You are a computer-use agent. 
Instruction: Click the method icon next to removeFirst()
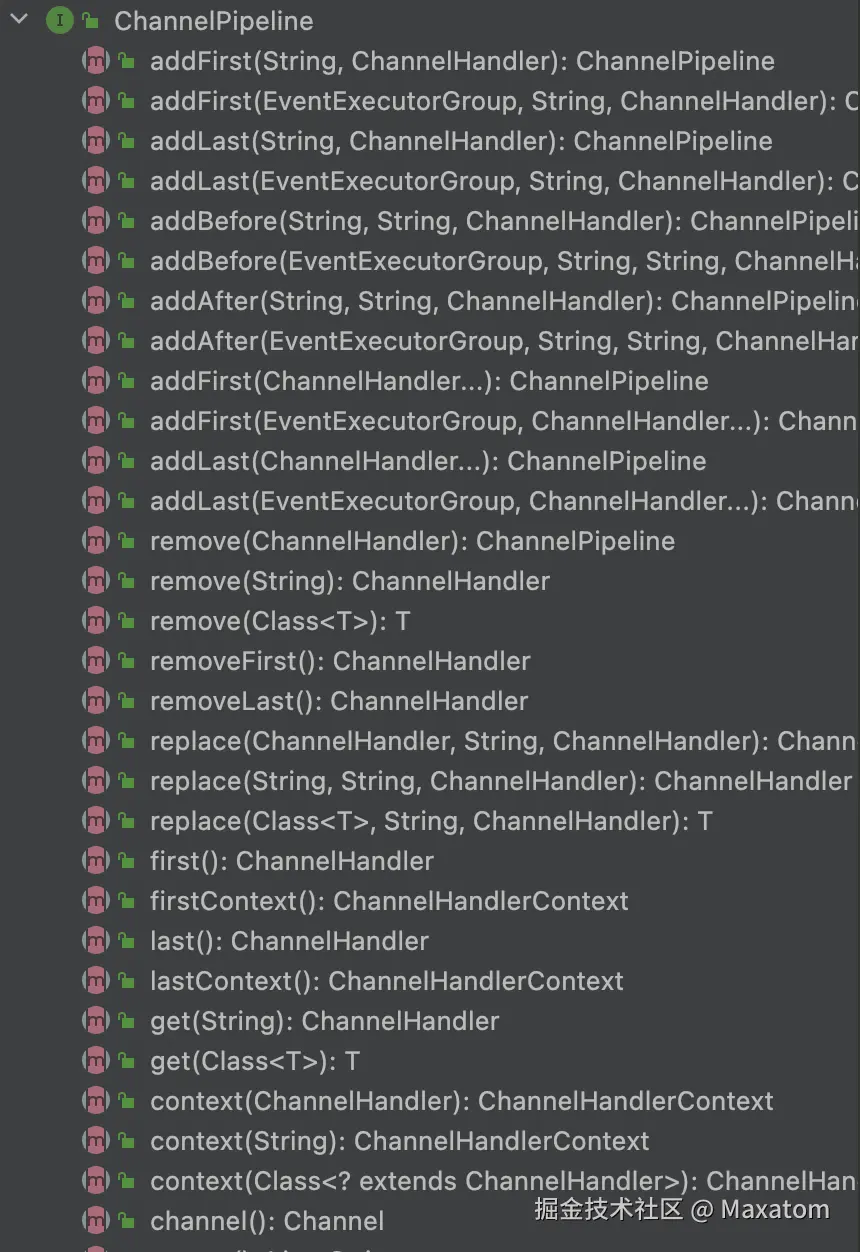[x=95, y=660]
